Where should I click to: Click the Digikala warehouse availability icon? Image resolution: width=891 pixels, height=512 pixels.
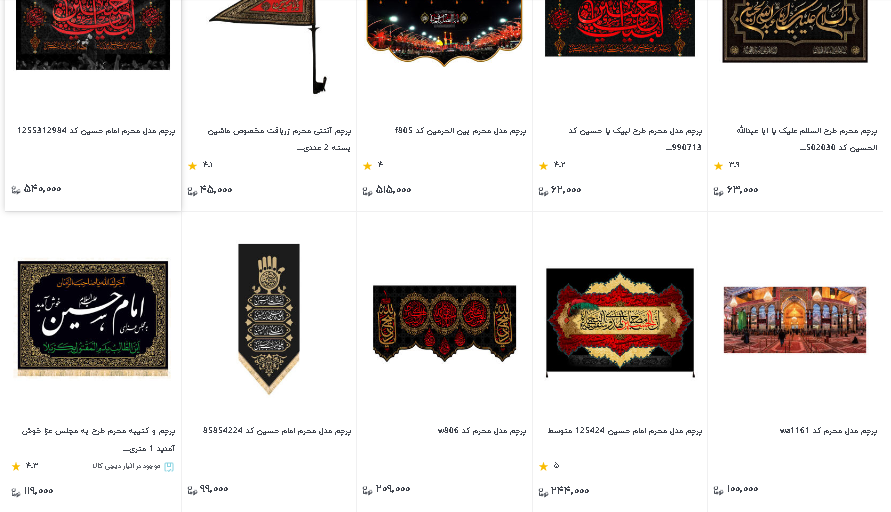(x=169, y=467)
